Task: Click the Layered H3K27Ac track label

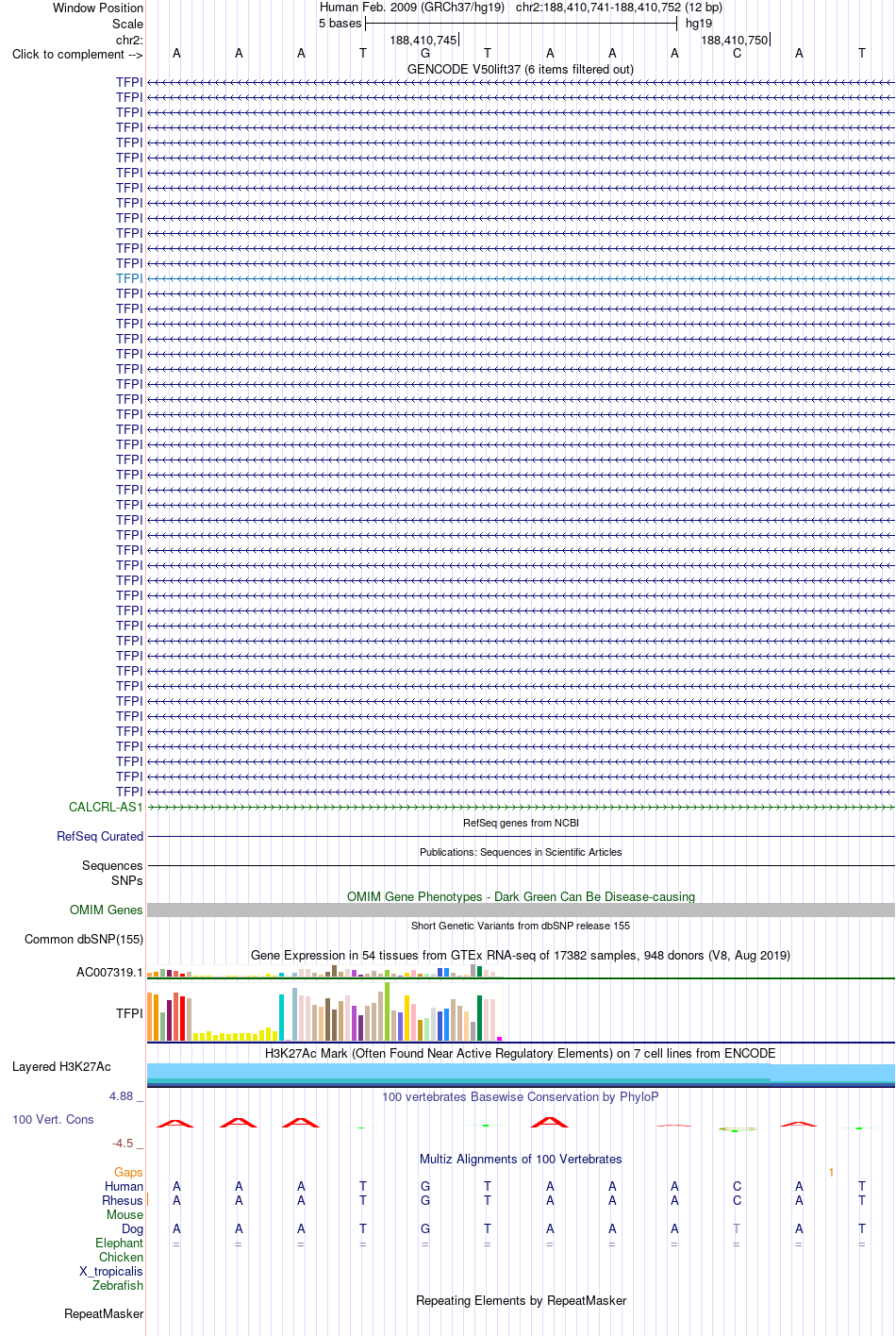Action: pyautogui.click(x=61, y=1066)
